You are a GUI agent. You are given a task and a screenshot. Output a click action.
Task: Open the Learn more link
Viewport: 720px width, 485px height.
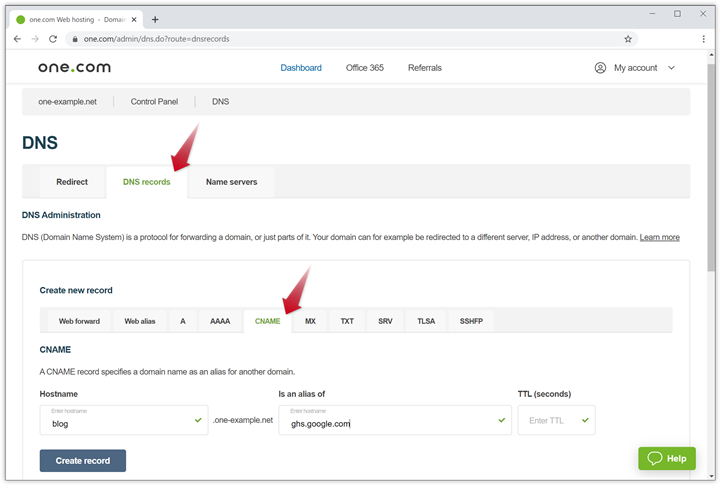[659, 237]
